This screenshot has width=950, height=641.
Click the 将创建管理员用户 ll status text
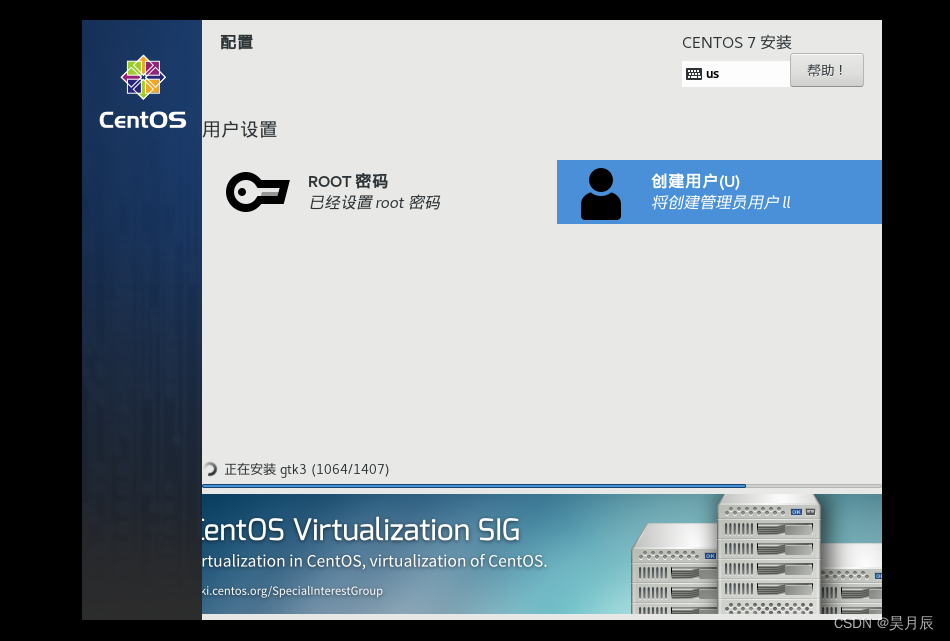click(721, 202)
